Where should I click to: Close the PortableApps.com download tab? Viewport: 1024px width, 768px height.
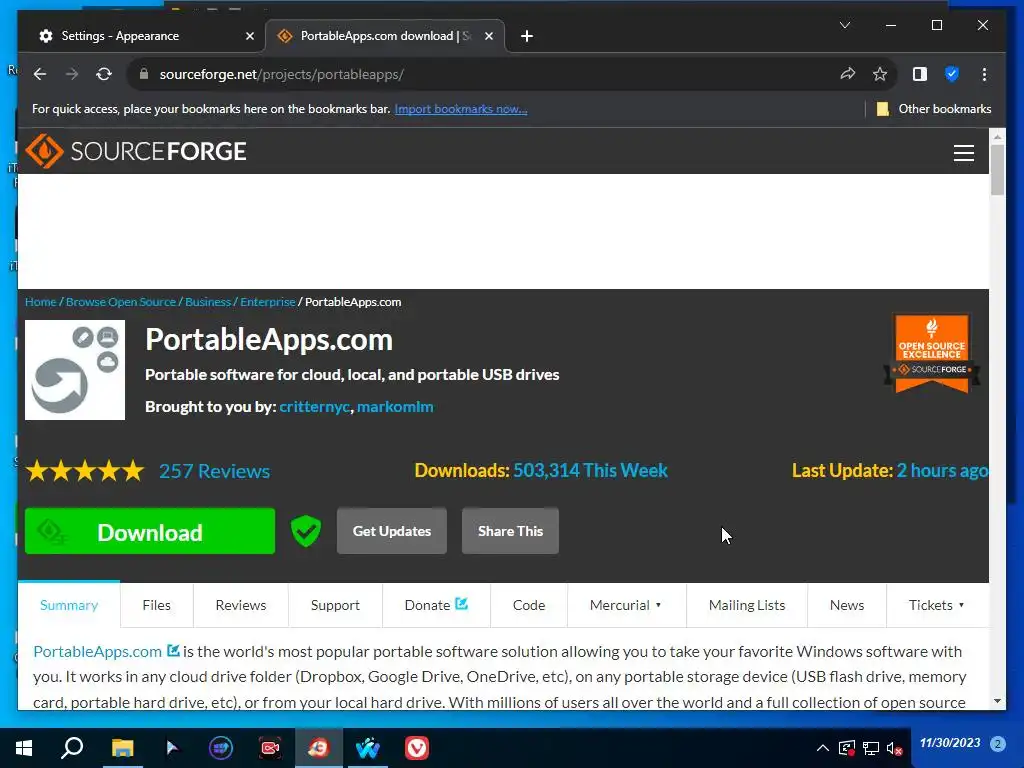(x=488, y=36)
